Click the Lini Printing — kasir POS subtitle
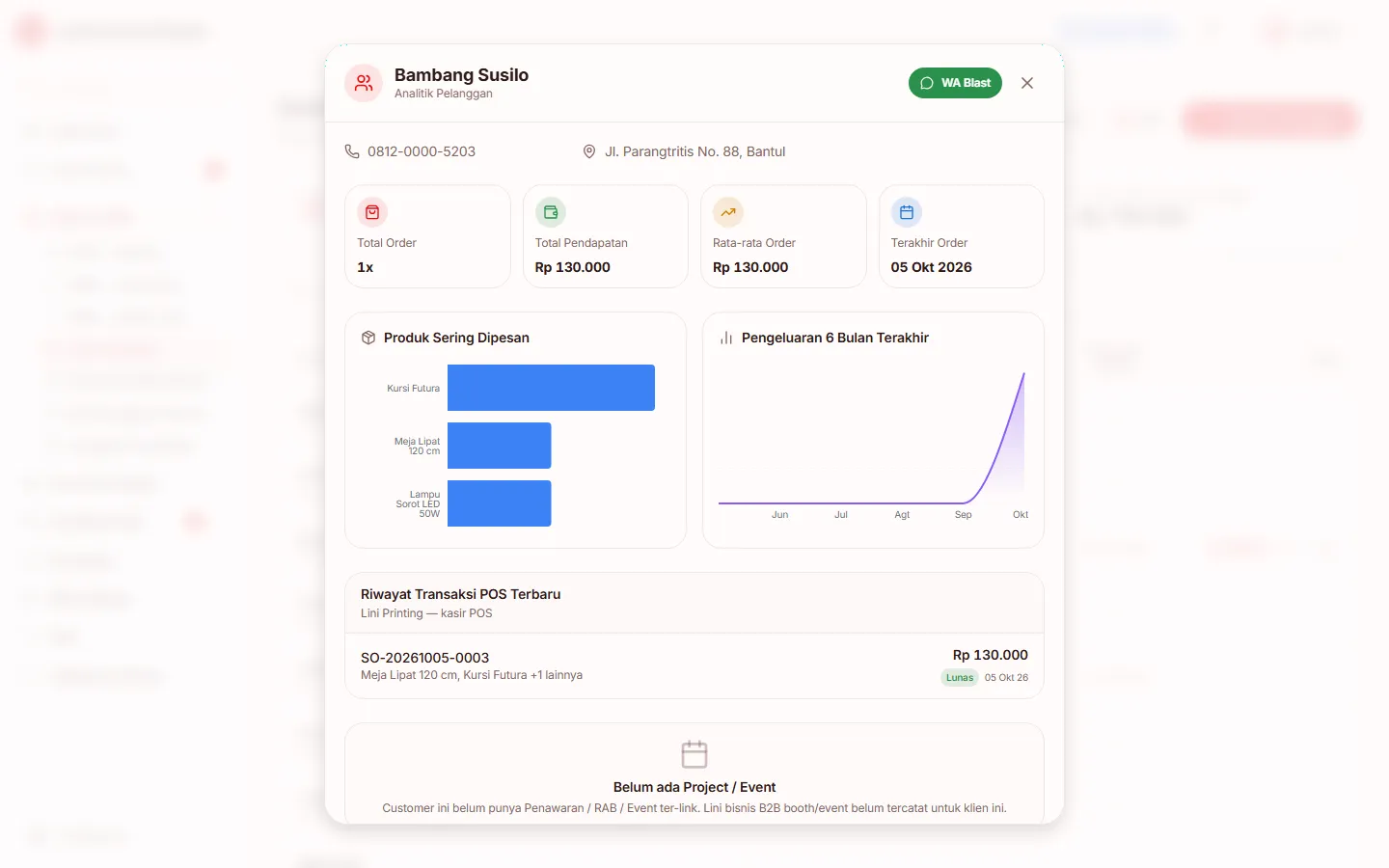 [x=426, y=613]
